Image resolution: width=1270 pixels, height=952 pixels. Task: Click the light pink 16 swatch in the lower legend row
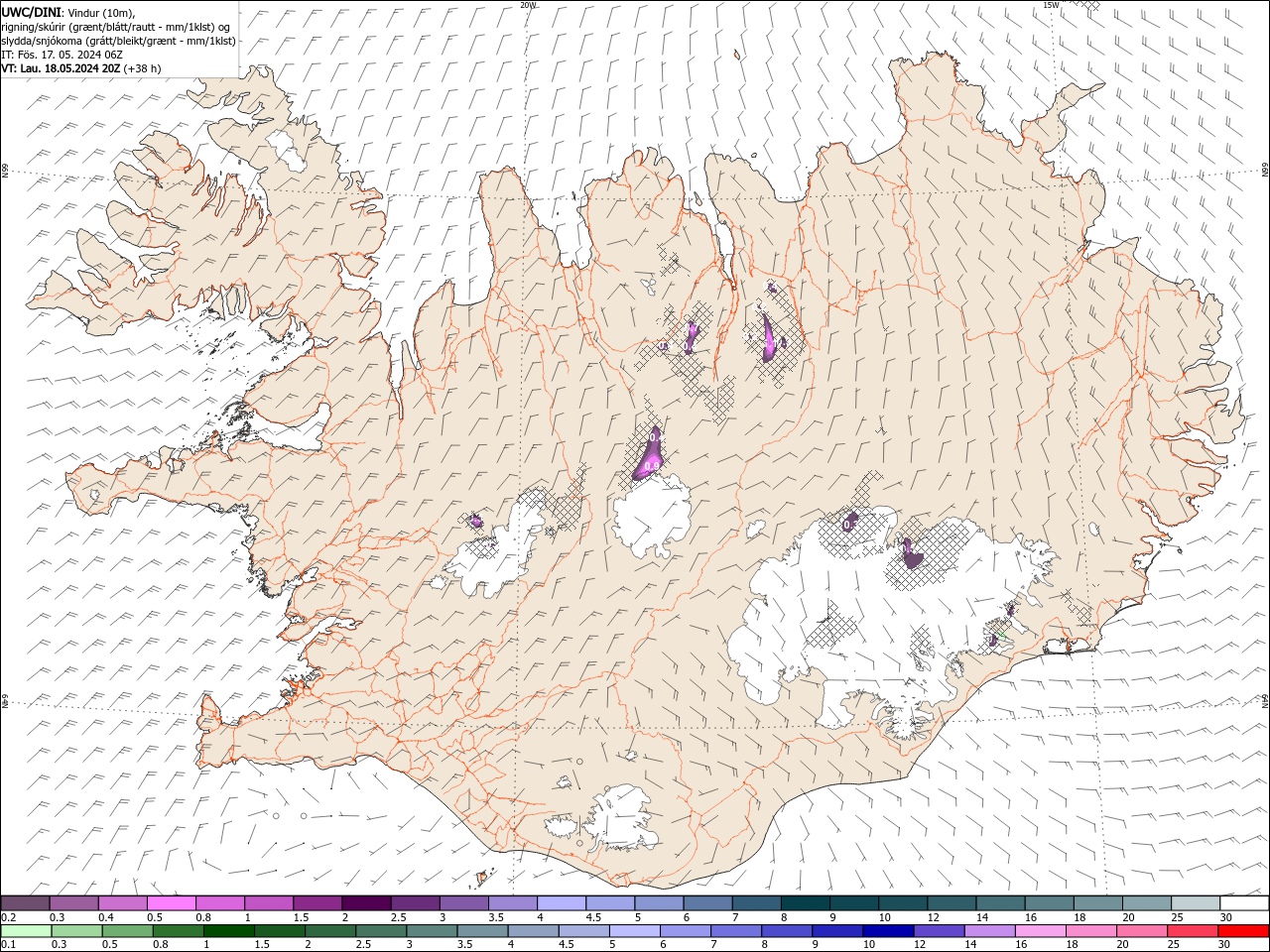coord(1041,931)
